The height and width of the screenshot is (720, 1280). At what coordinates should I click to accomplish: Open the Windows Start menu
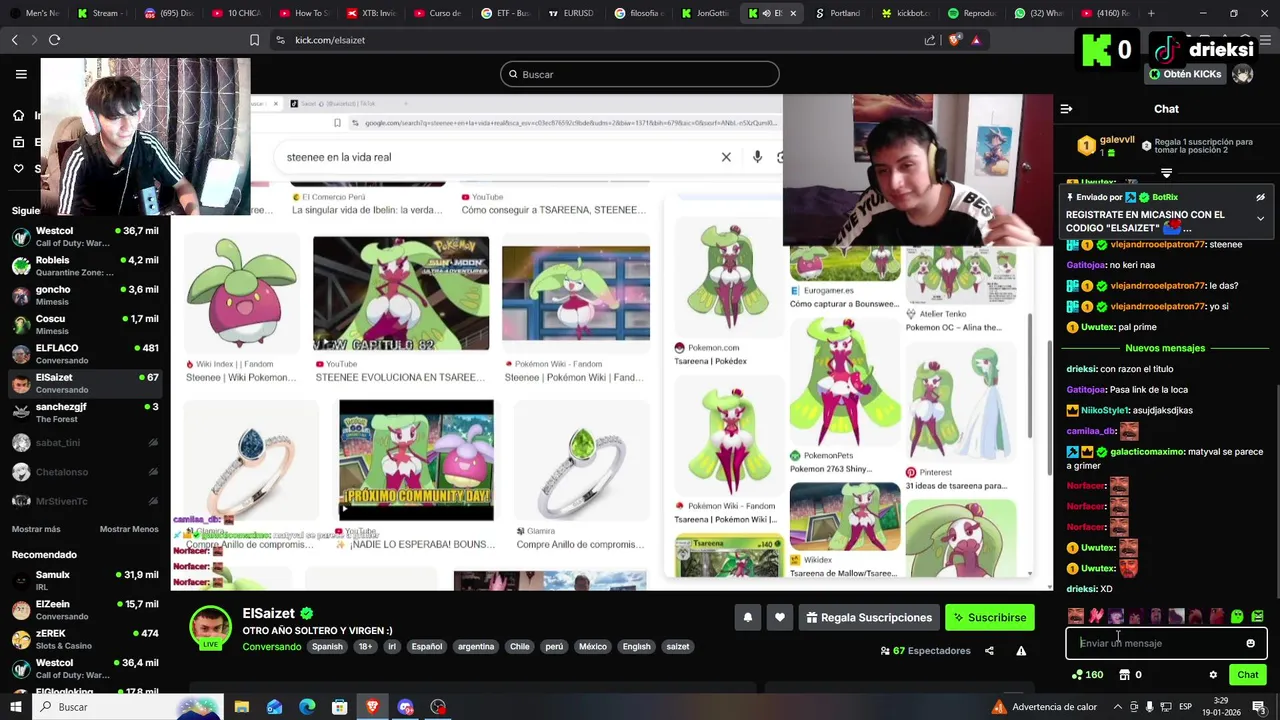pyautogui.click(x=17, y=707)
